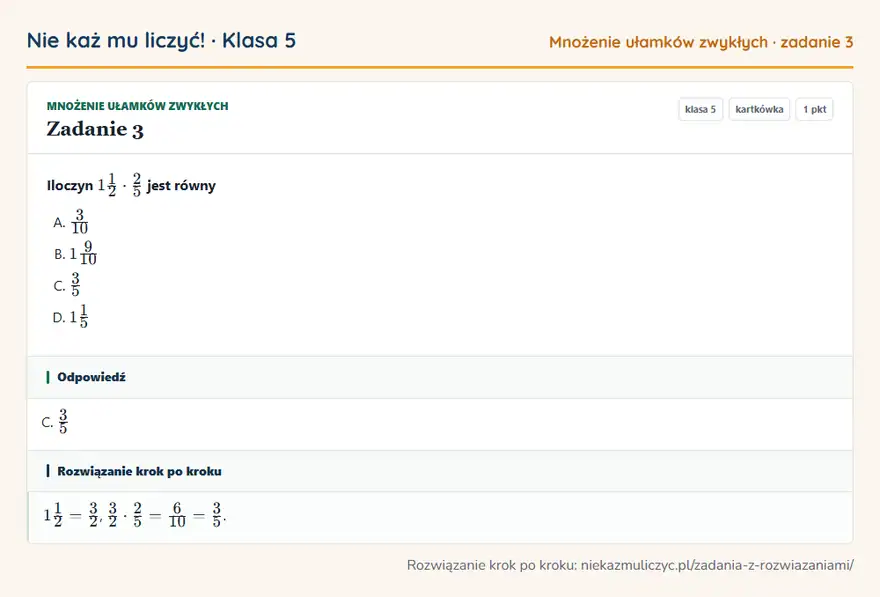
Task: Click the 'Nie każ mu liczyć! · Klasa 5' title
Action: pos(161,40)
